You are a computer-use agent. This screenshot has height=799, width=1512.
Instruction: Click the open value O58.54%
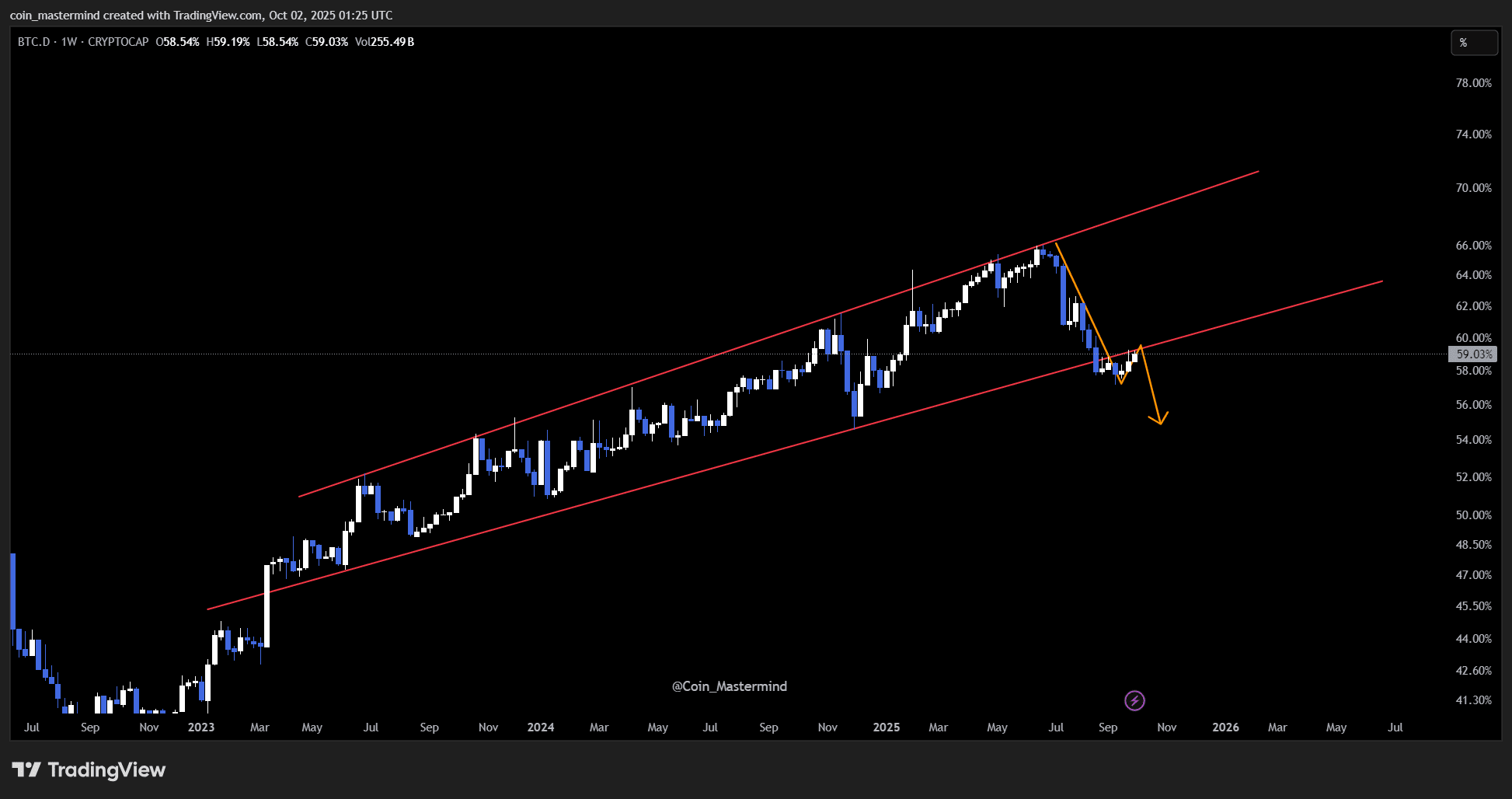click(x=178, y=42)
